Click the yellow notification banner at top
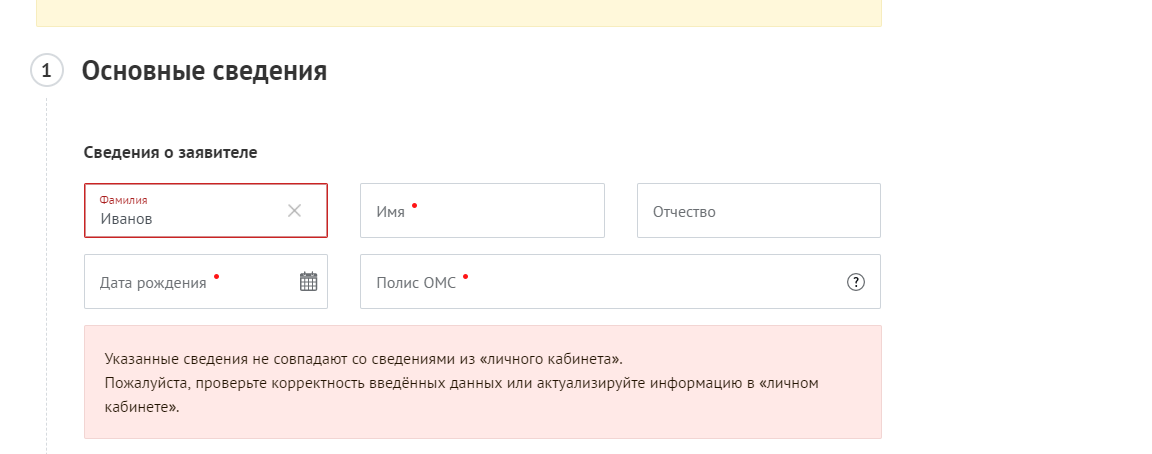1152x454 pixels. tap(458, 12)
